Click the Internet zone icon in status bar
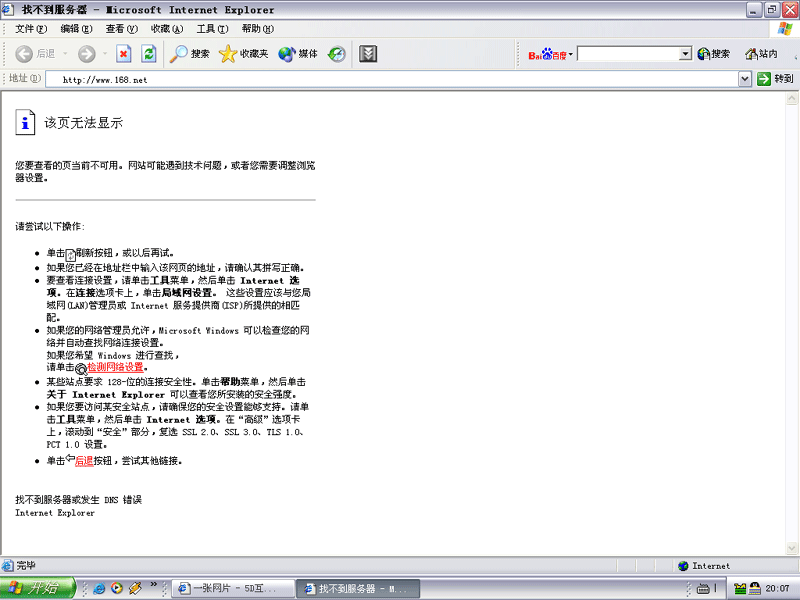This screenshot has width=800, height=600. (683, 565)
